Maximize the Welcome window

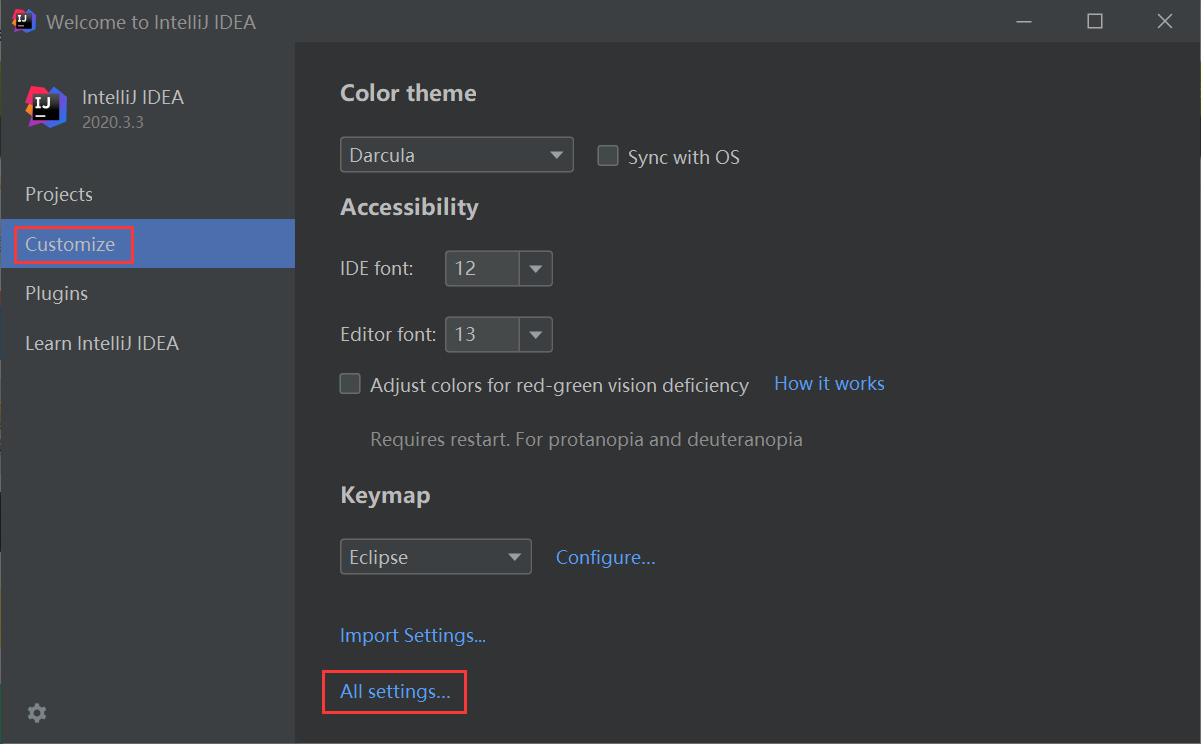point(1095,21)
